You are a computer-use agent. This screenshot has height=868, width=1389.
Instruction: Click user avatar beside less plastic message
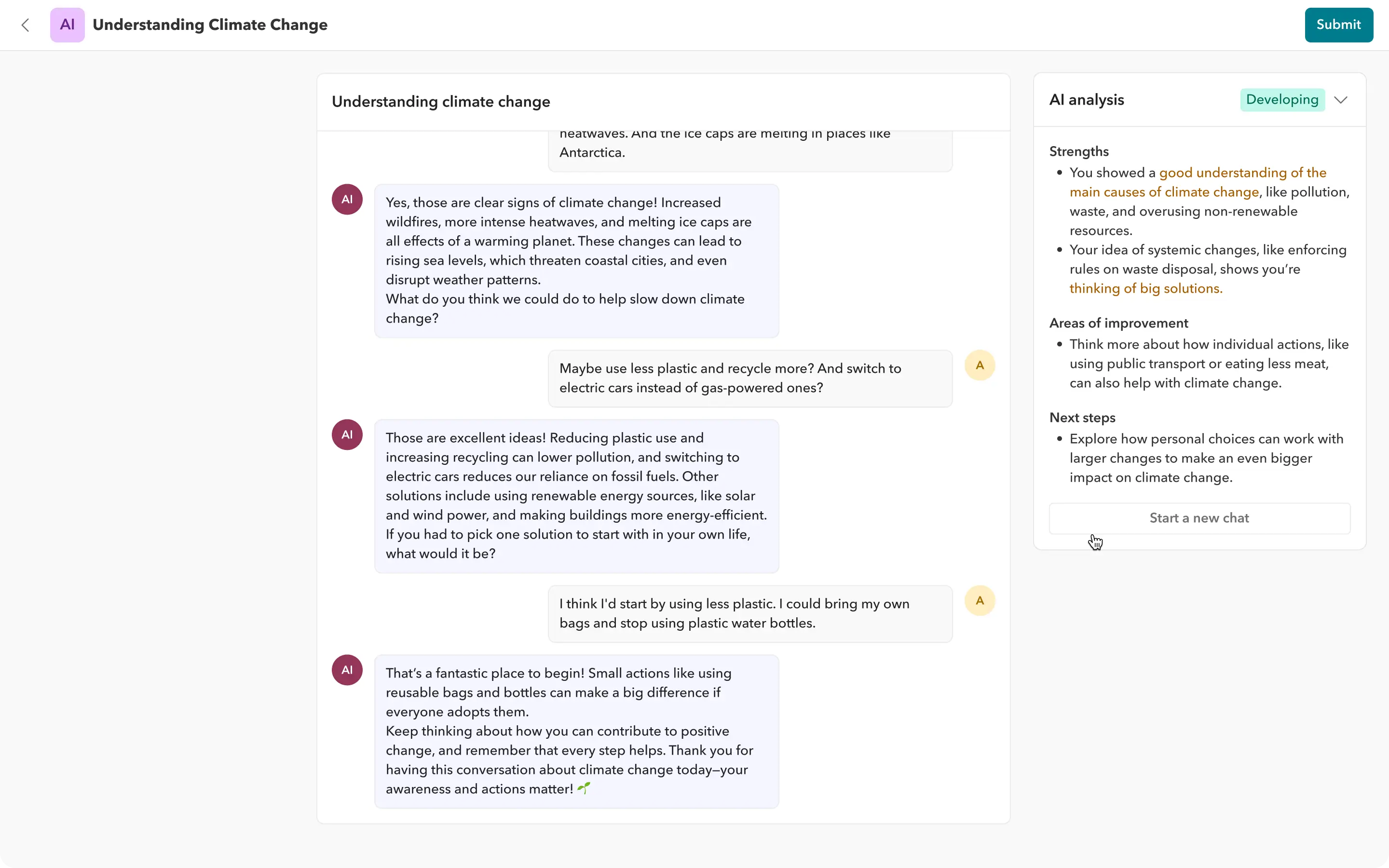tap(979, 600)
